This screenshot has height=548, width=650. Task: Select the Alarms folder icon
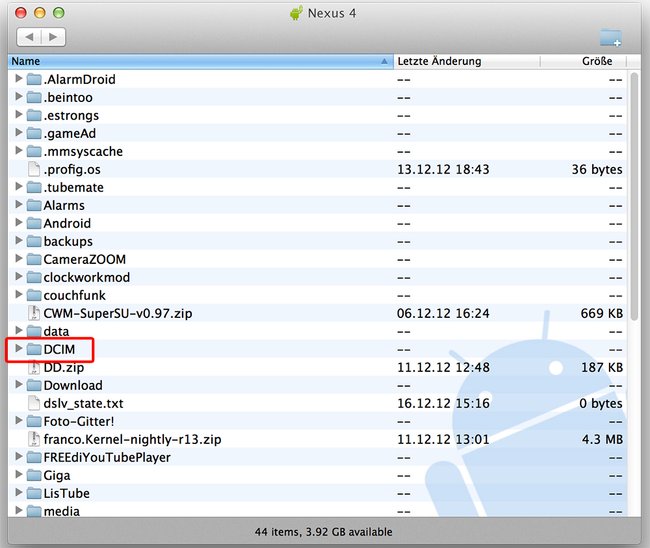[34, 205]
